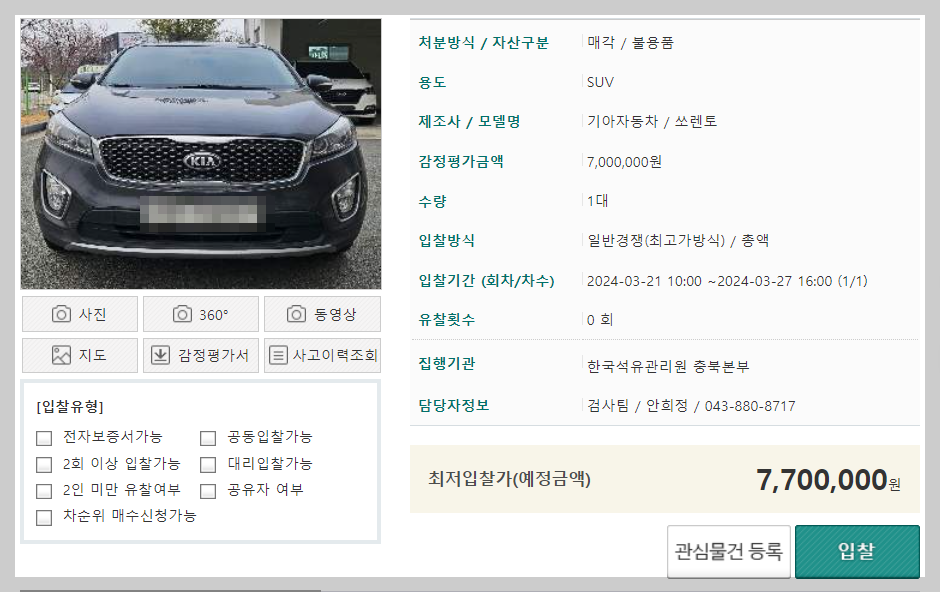Open the Kia Sorento front photo

pyautogui.click(x=199, y=153)
